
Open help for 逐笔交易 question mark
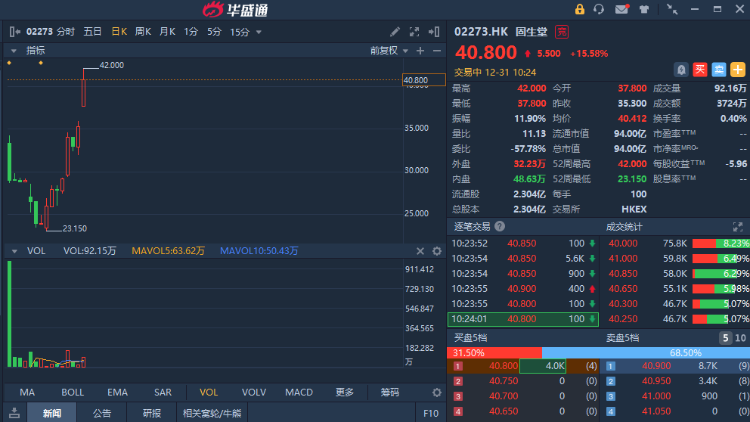coord(499,227)
